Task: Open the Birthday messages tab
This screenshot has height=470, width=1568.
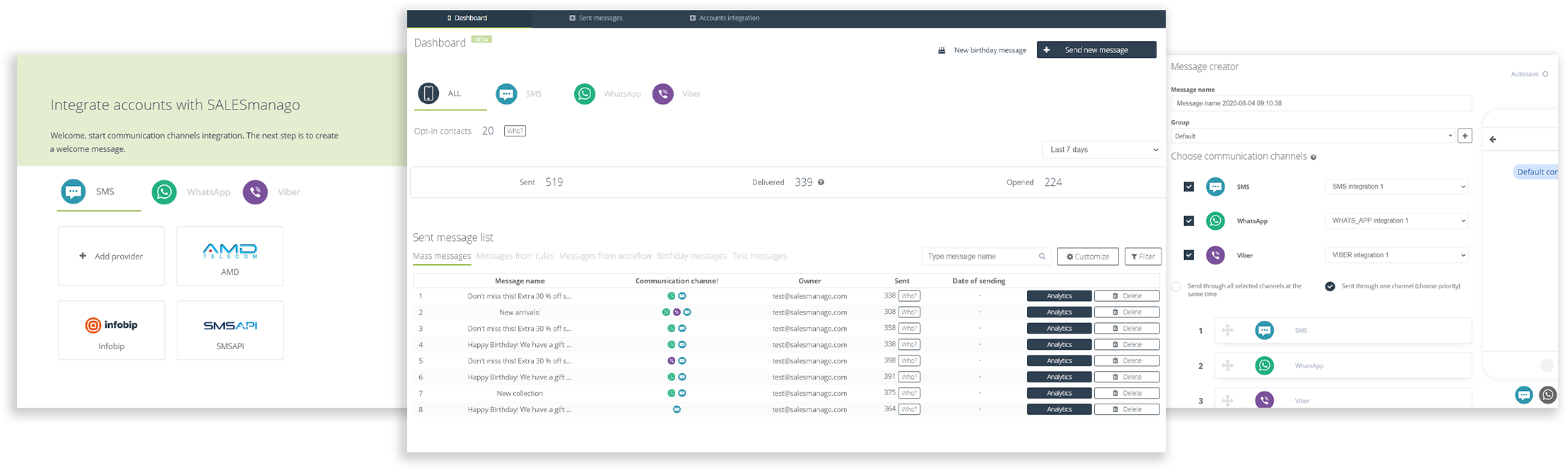Action: (x=691, y=256)
